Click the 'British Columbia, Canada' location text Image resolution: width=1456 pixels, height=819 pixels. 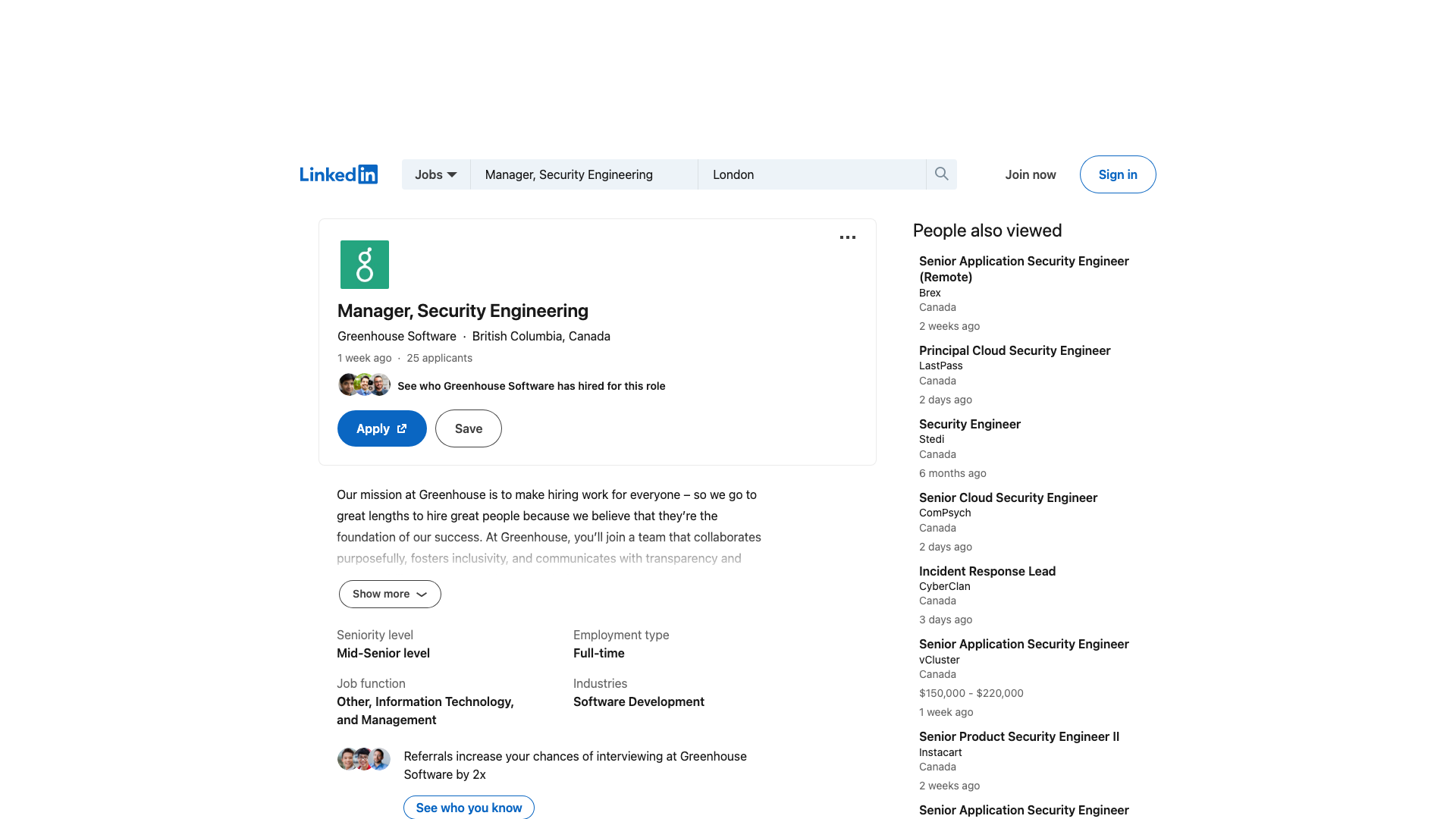(541, 336)
